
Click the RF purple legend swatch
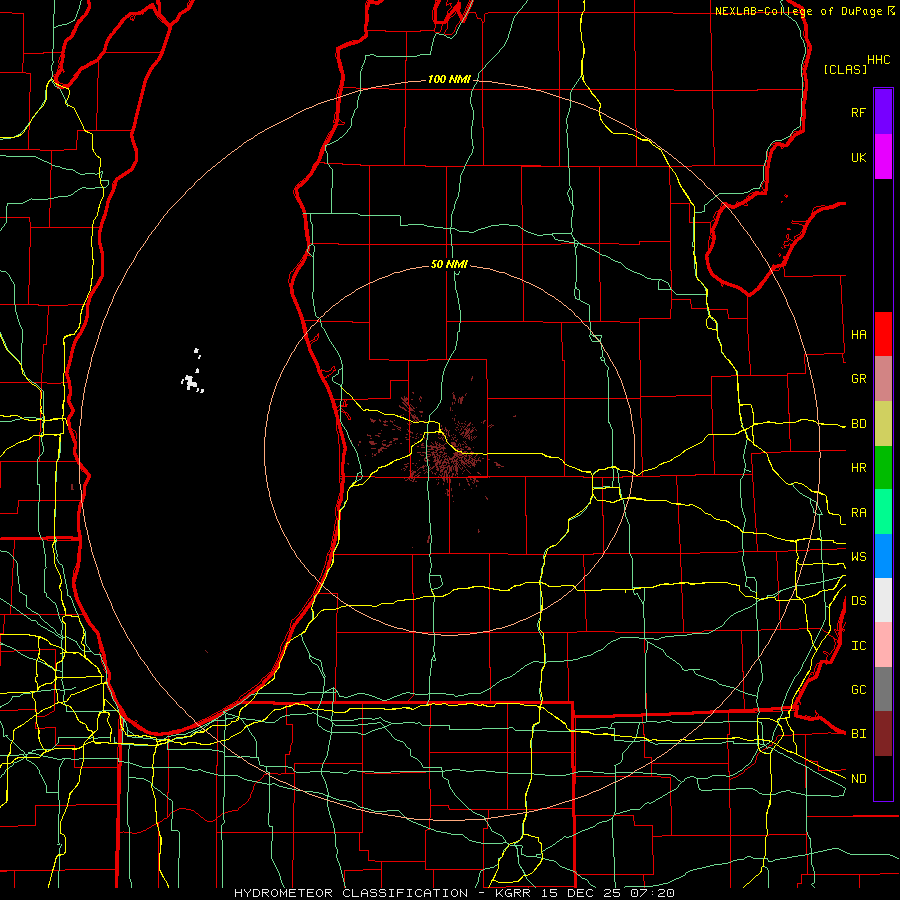tap(883, 112)
